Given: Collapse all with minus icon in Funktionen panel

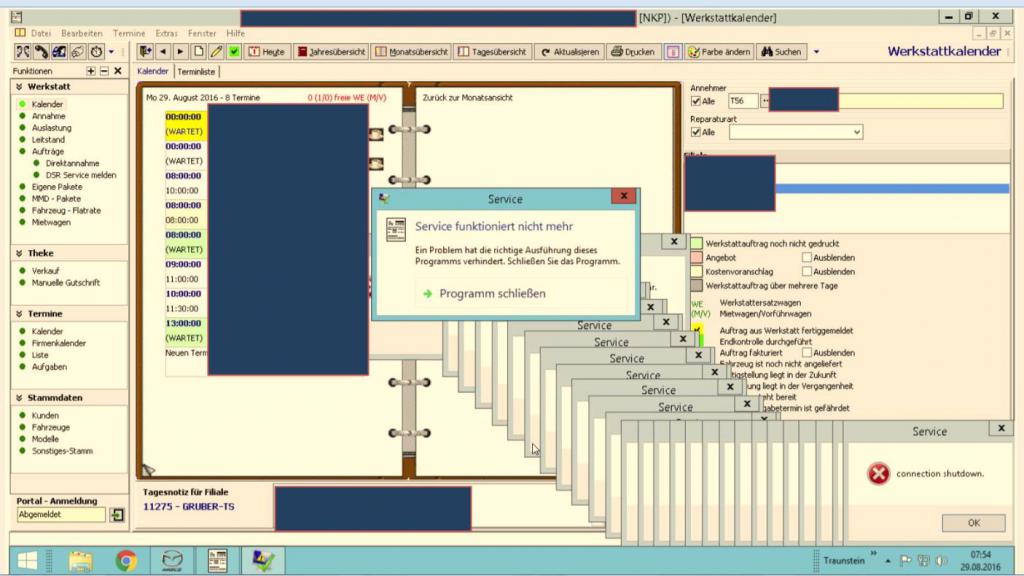Looking at the screenshot, I should click(104, 71).
